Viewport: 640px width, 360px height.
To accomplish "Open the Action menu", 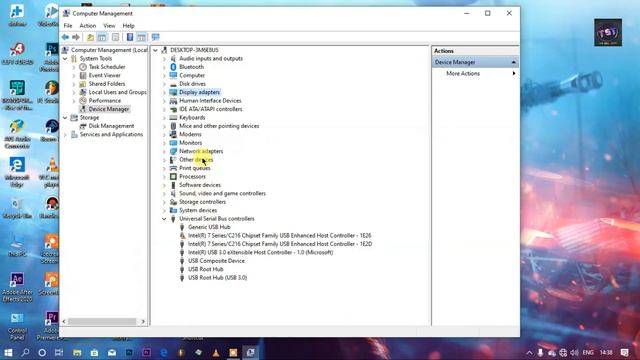I will click(x=88, y=26).
